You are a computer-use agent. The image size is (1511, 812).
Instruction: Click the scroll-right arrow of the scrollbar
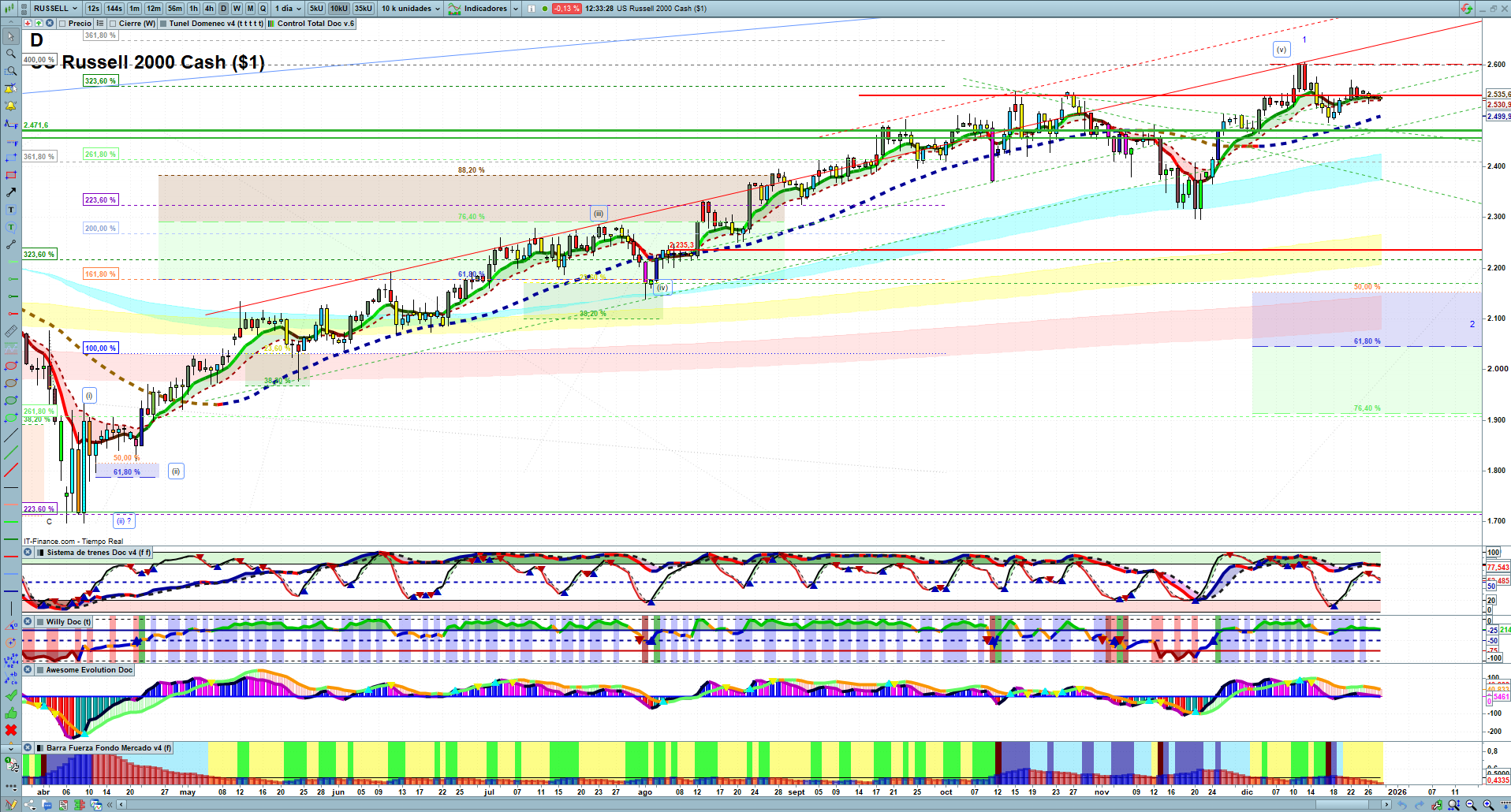(x=1388, y=805)
